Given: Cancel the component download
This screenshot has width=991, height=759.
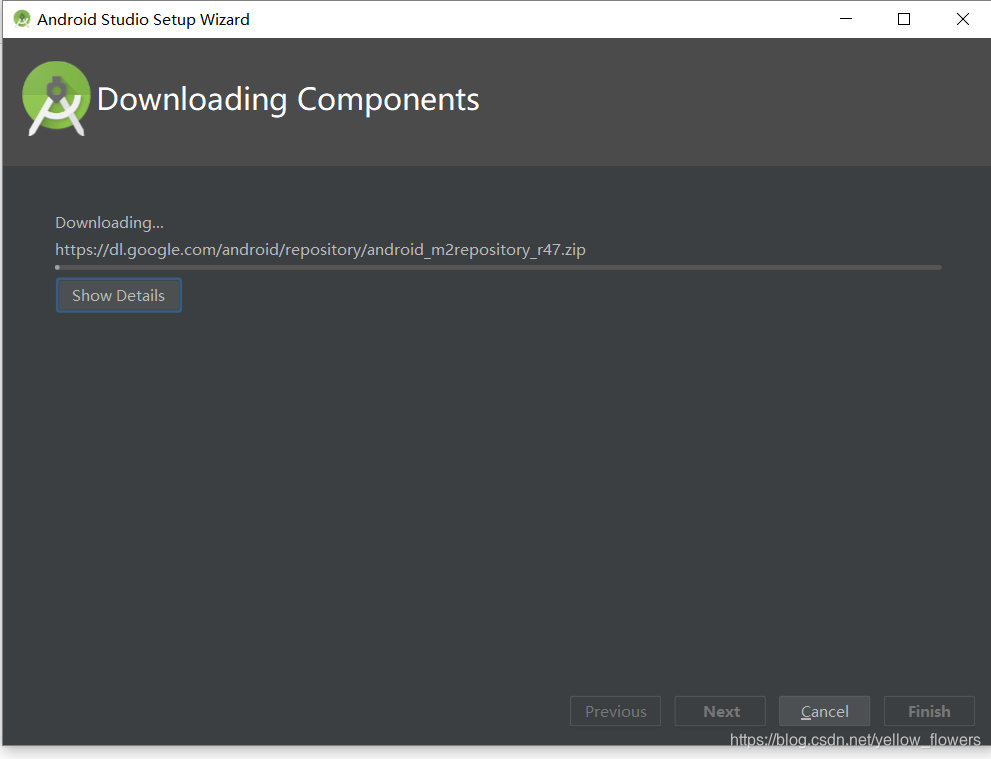Looking at the screenshot, I should [824, 711].
